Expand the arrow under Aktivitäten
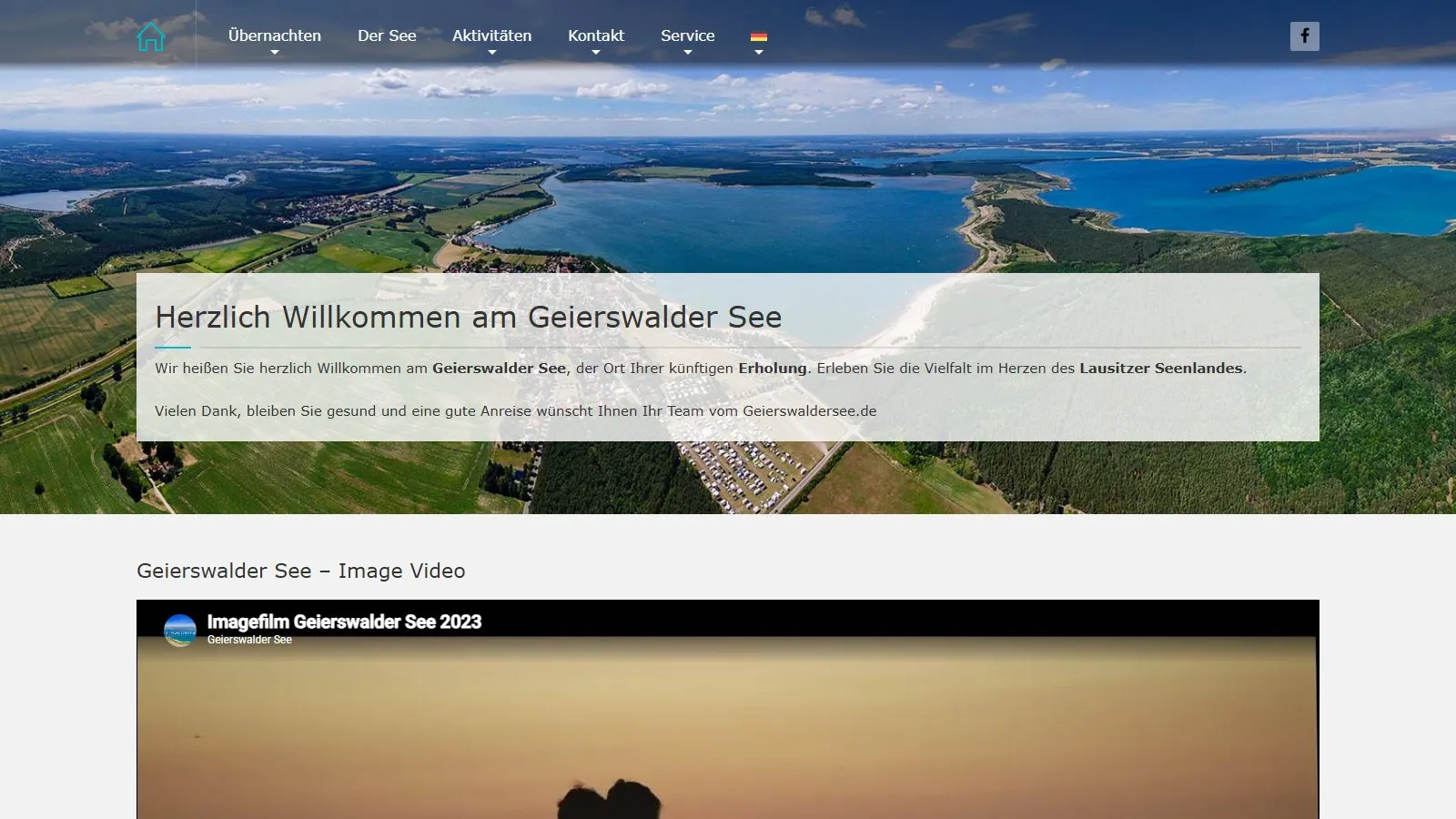This screenshot has height=819, width=1456. click(x=492, y=53)
